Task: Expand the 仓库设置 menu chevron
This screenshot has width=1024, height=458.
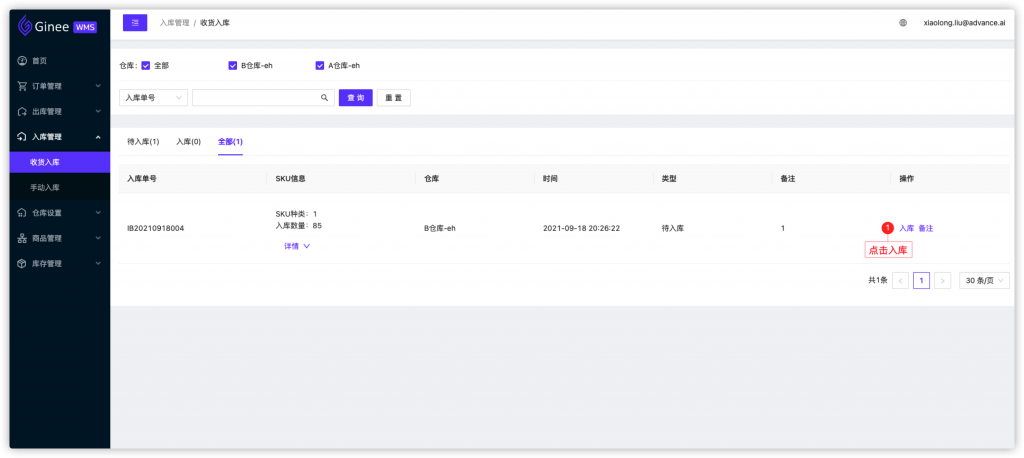Action: [98, 213]
